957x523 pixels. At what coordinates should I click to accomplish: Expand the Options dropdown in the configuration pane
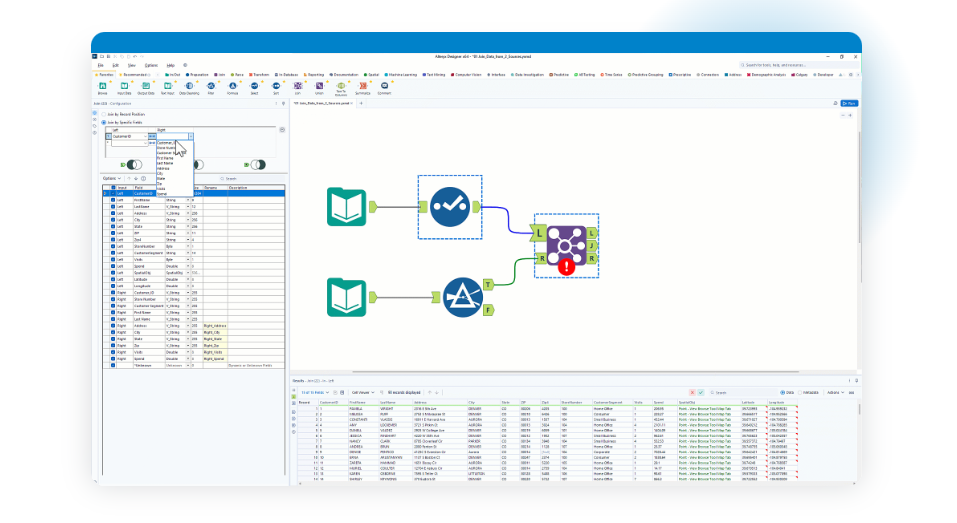112,179
